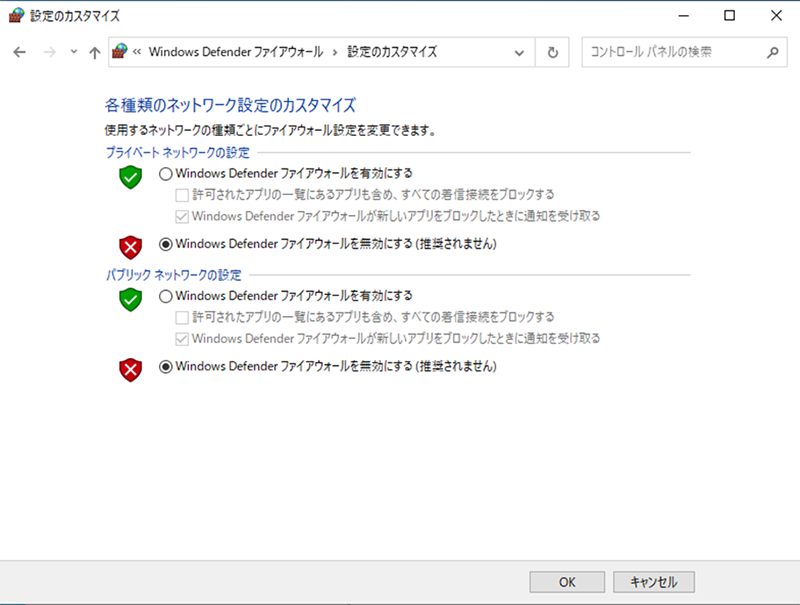Confirm settings with OK button
800x605 pixels.
point(567,582)
